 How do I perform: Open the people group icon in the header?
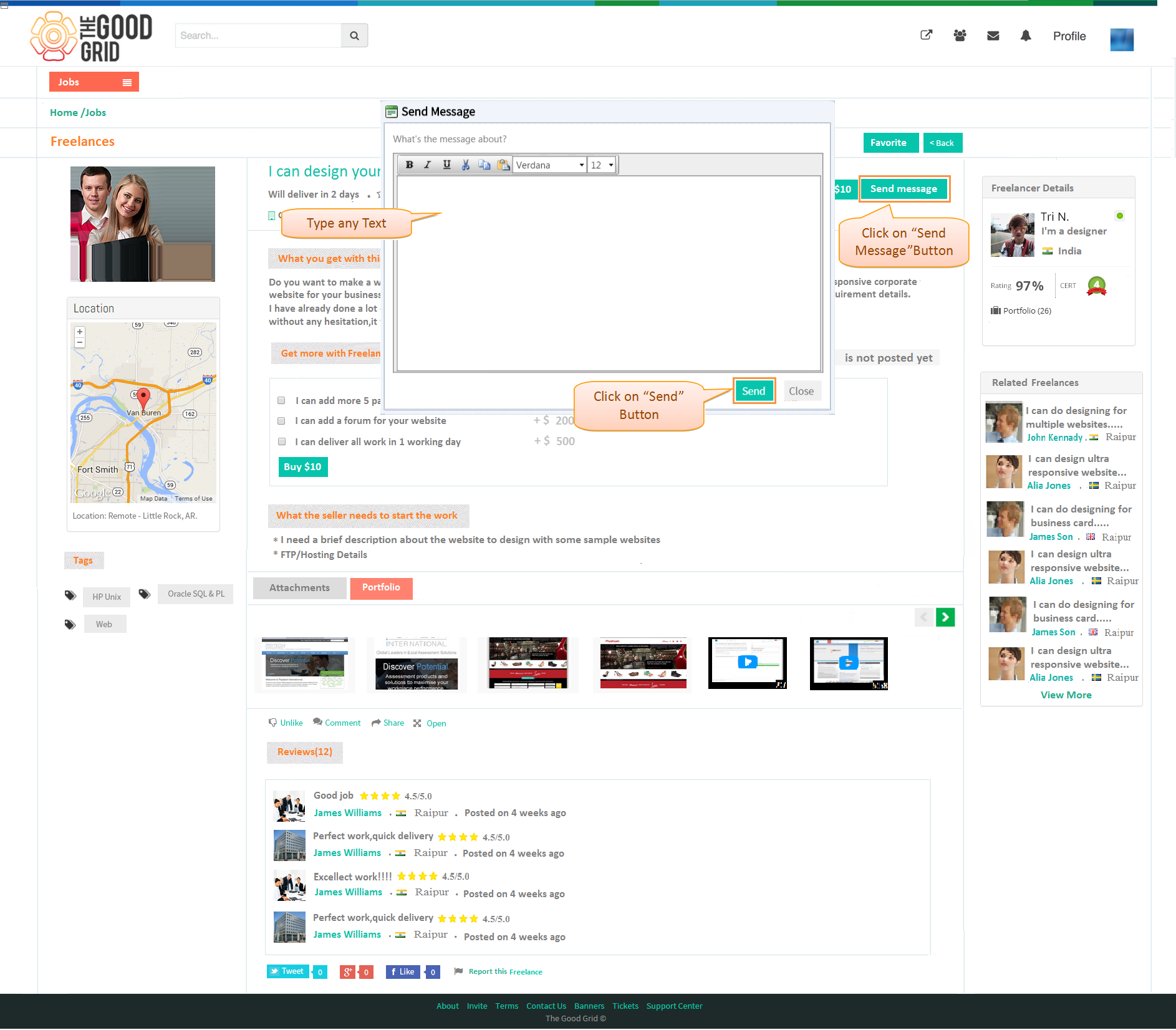[x=960, y=36]
